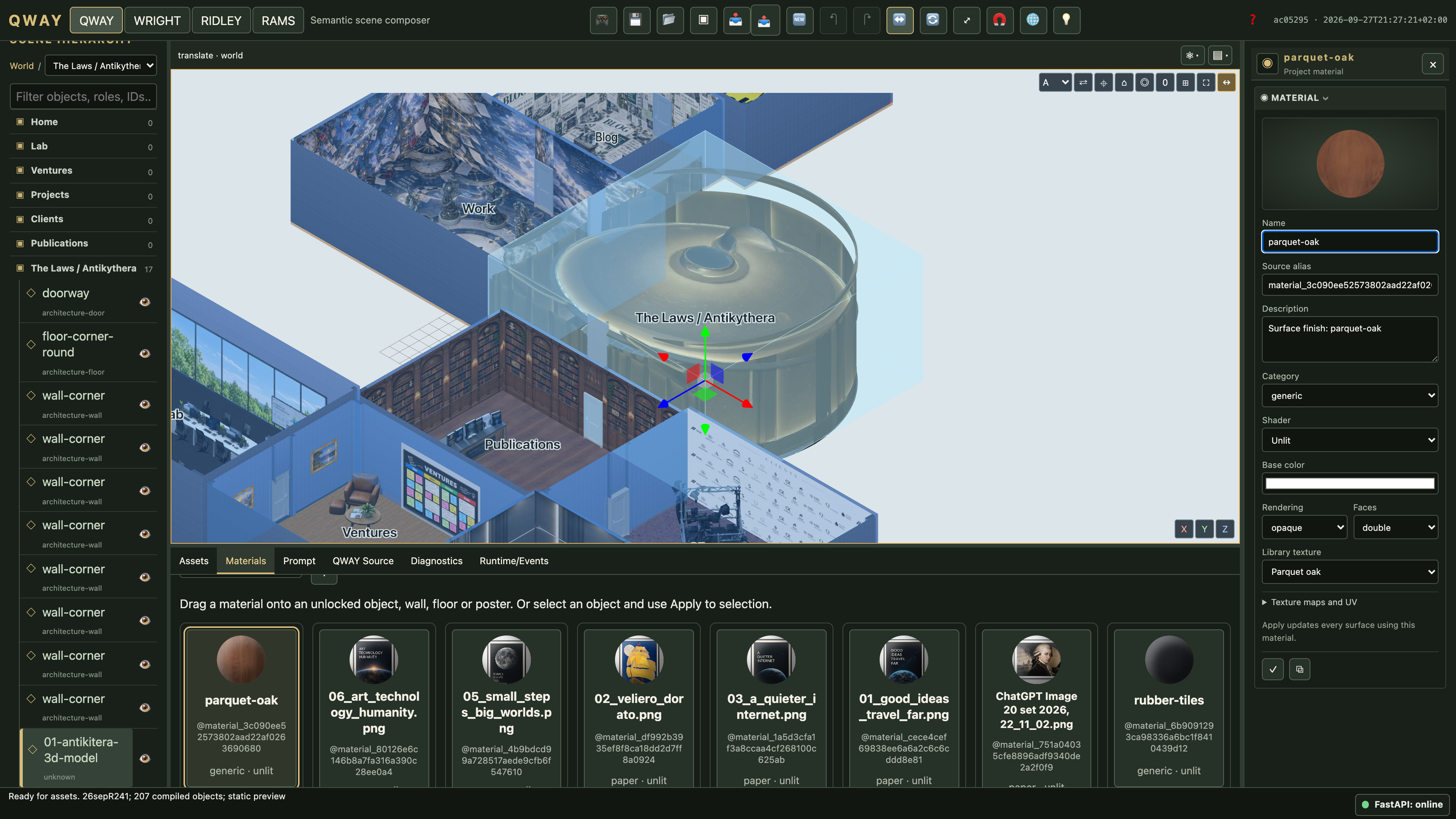Image resolution: width=1456 pixels, height=819 pixels.
Task: Click the left-turning undo arrow icon
Action: point(833,20)
